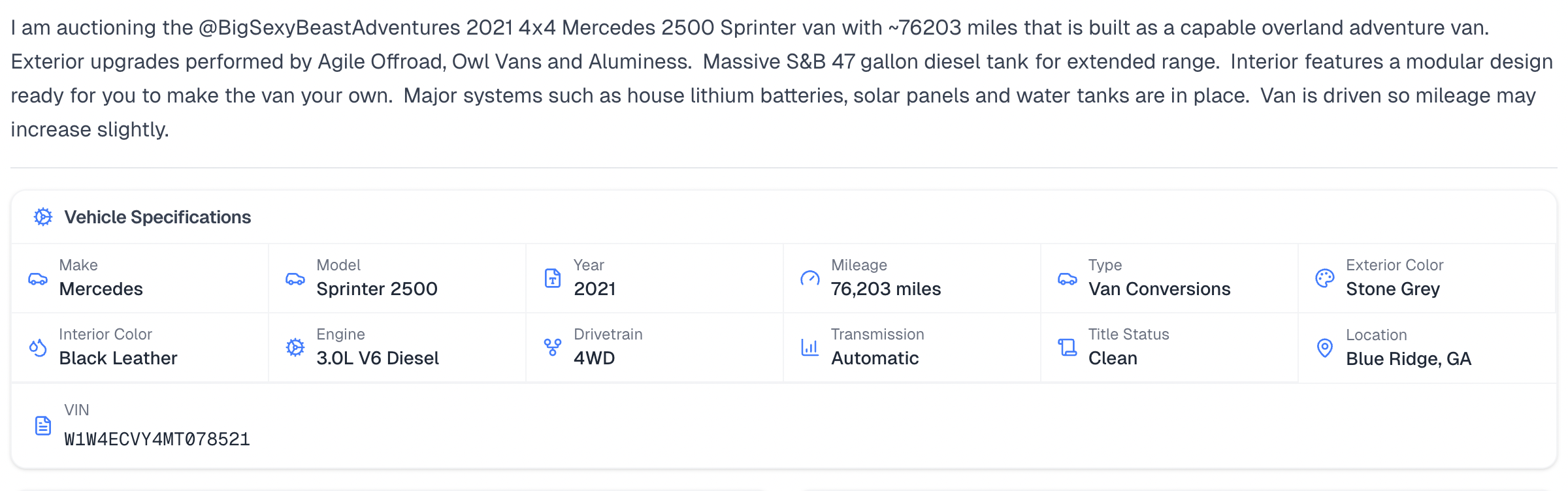This screenshot has width=1568, height=491.
Task: Click the file icon beside VIN
Action: (43, 426)
